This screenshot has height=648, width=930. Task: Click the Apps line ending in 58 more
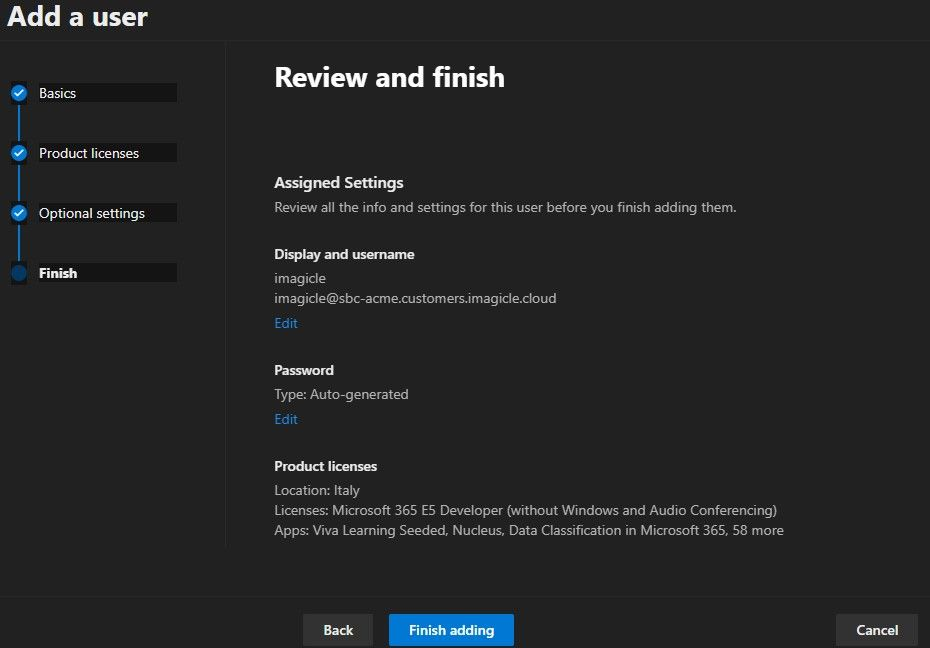pos(528,530)
